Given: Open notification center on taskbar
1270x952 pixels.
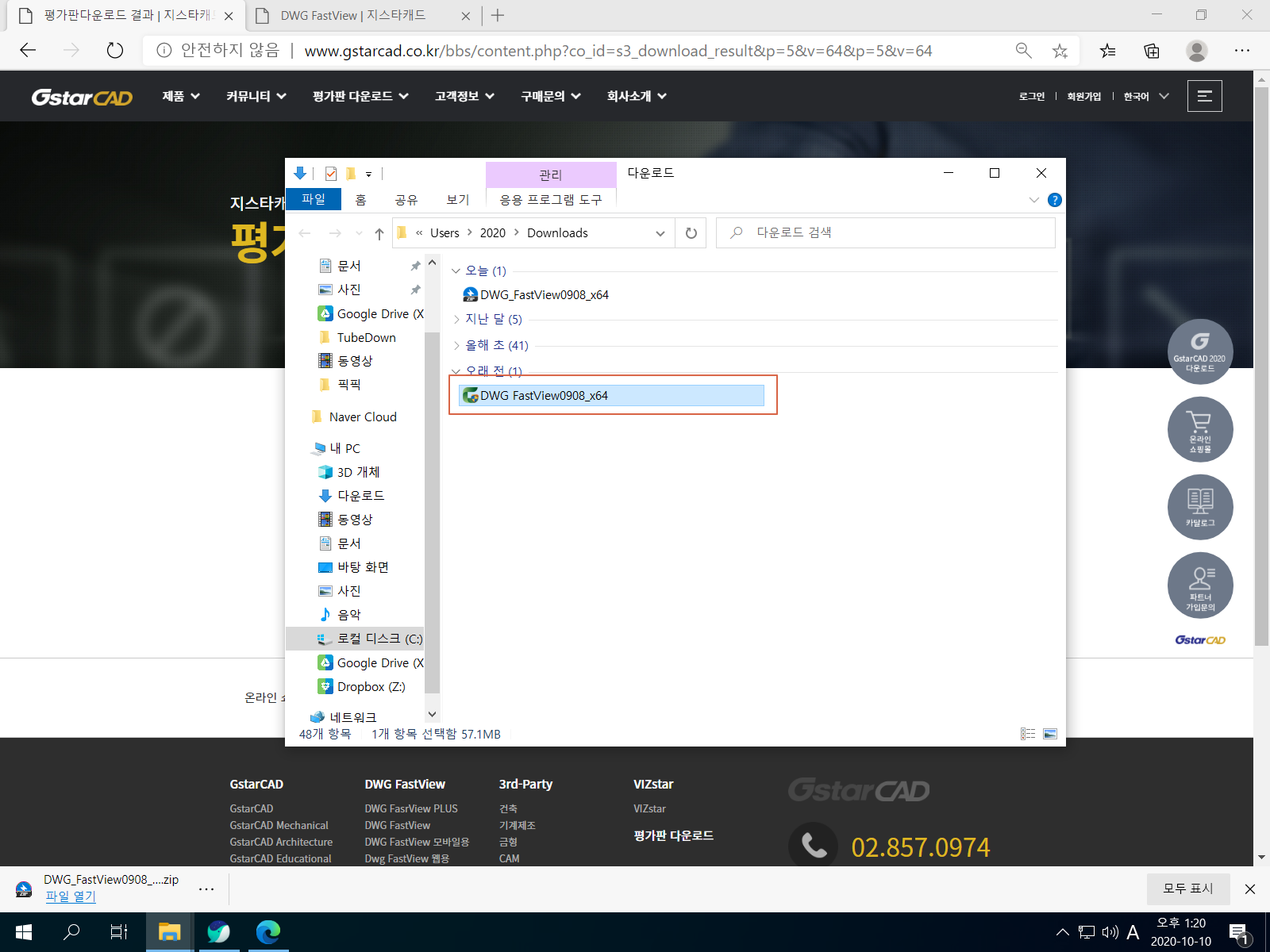Looking at the screenshot, I should (1238, 933).
